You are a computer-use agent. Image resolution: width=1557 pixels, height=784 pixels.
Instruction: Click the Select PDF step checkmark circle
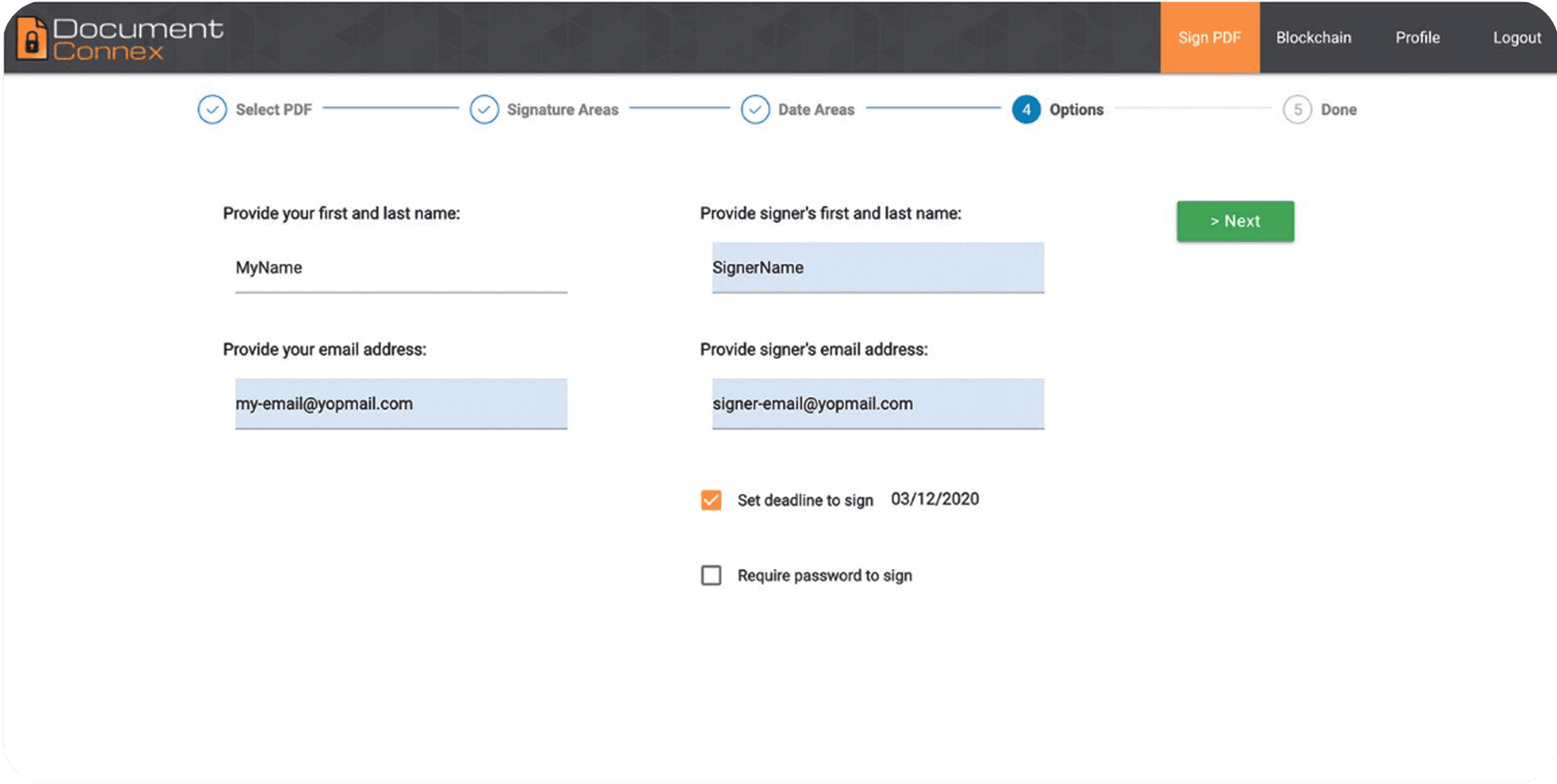tap(212, 110)
